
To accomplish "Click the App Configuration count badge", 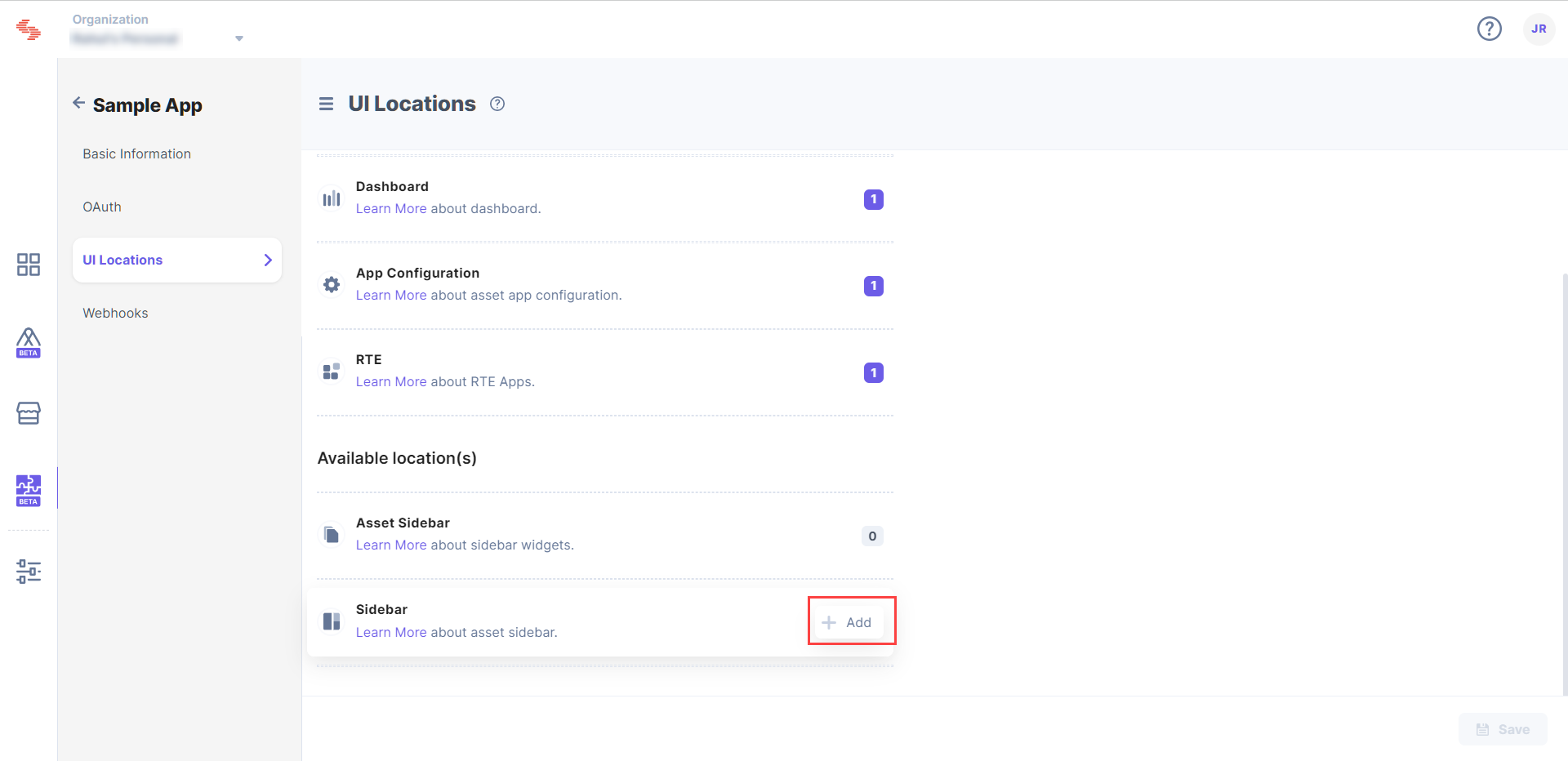I will coord(874,286).
